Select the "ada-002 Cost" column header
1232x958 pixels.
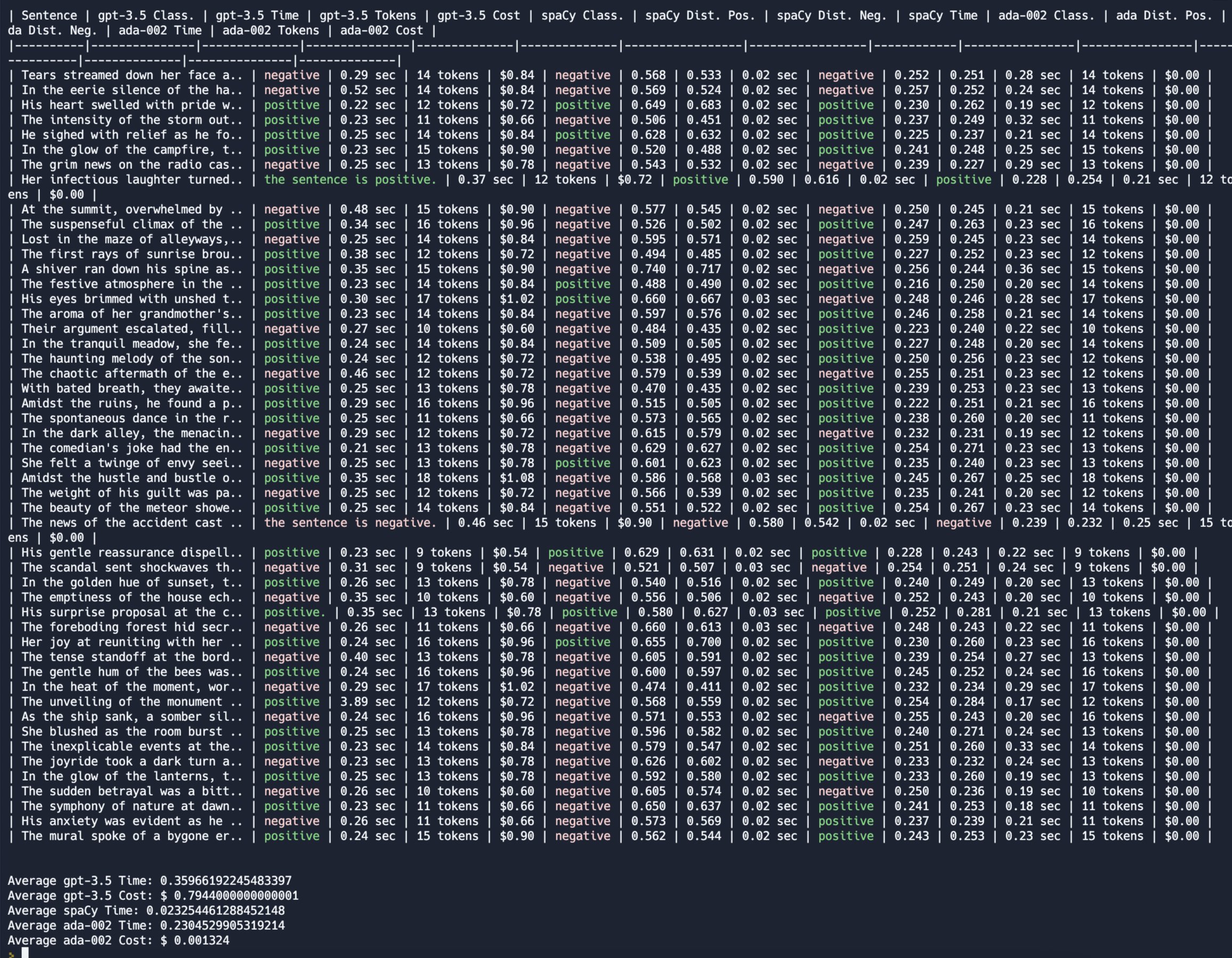tap(380, 30)
